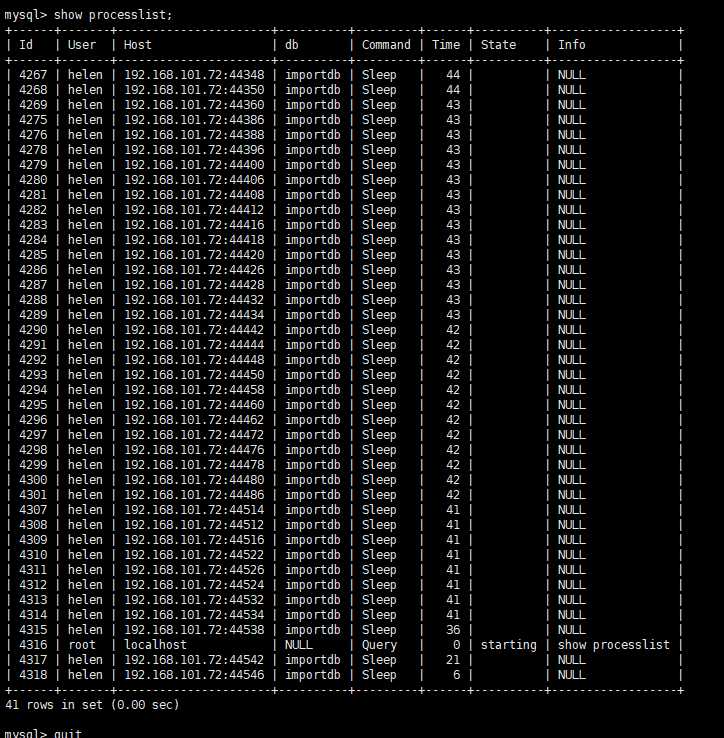Screen dimensions: 724x738
Task: Select process Id 4293
Action: click(x=33, y=375)
